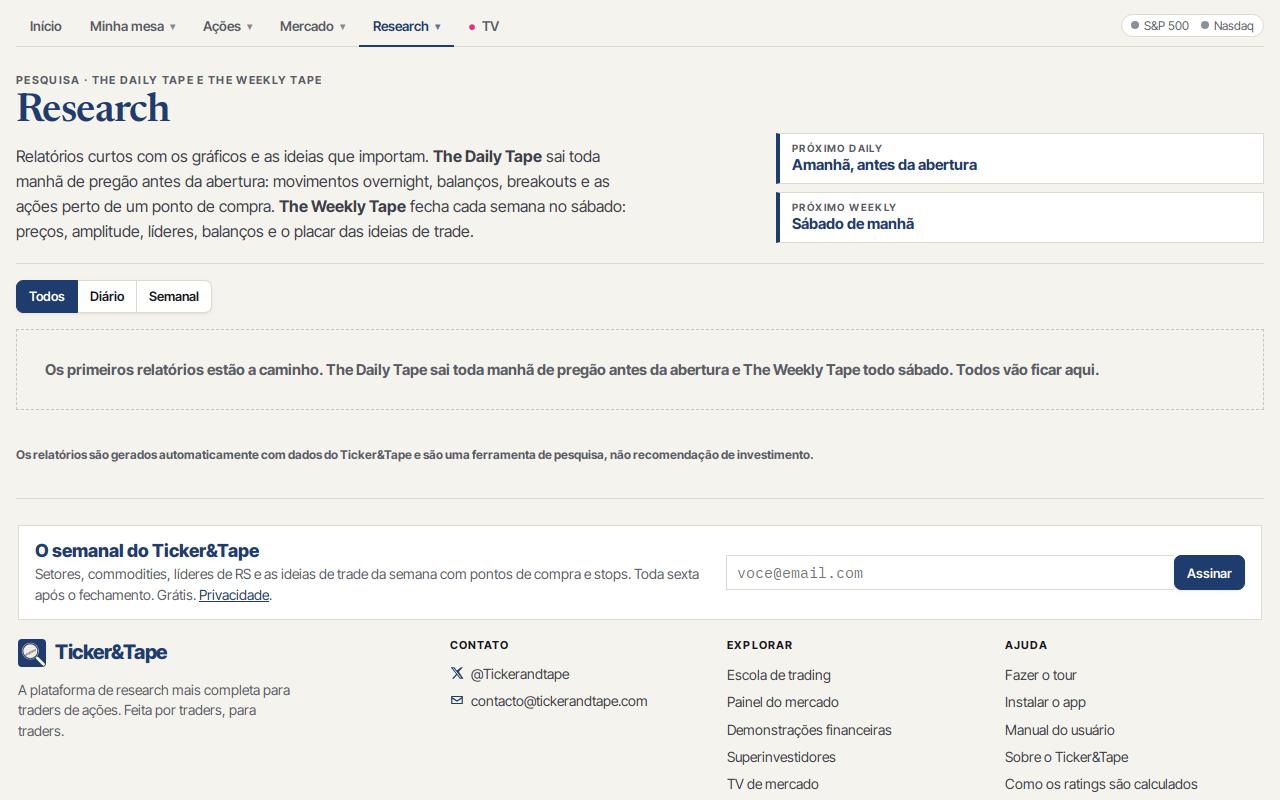Click the X (Twitter) icon for @Tickerandtape
Screen dimensions: 1280x800
point(457,674)
